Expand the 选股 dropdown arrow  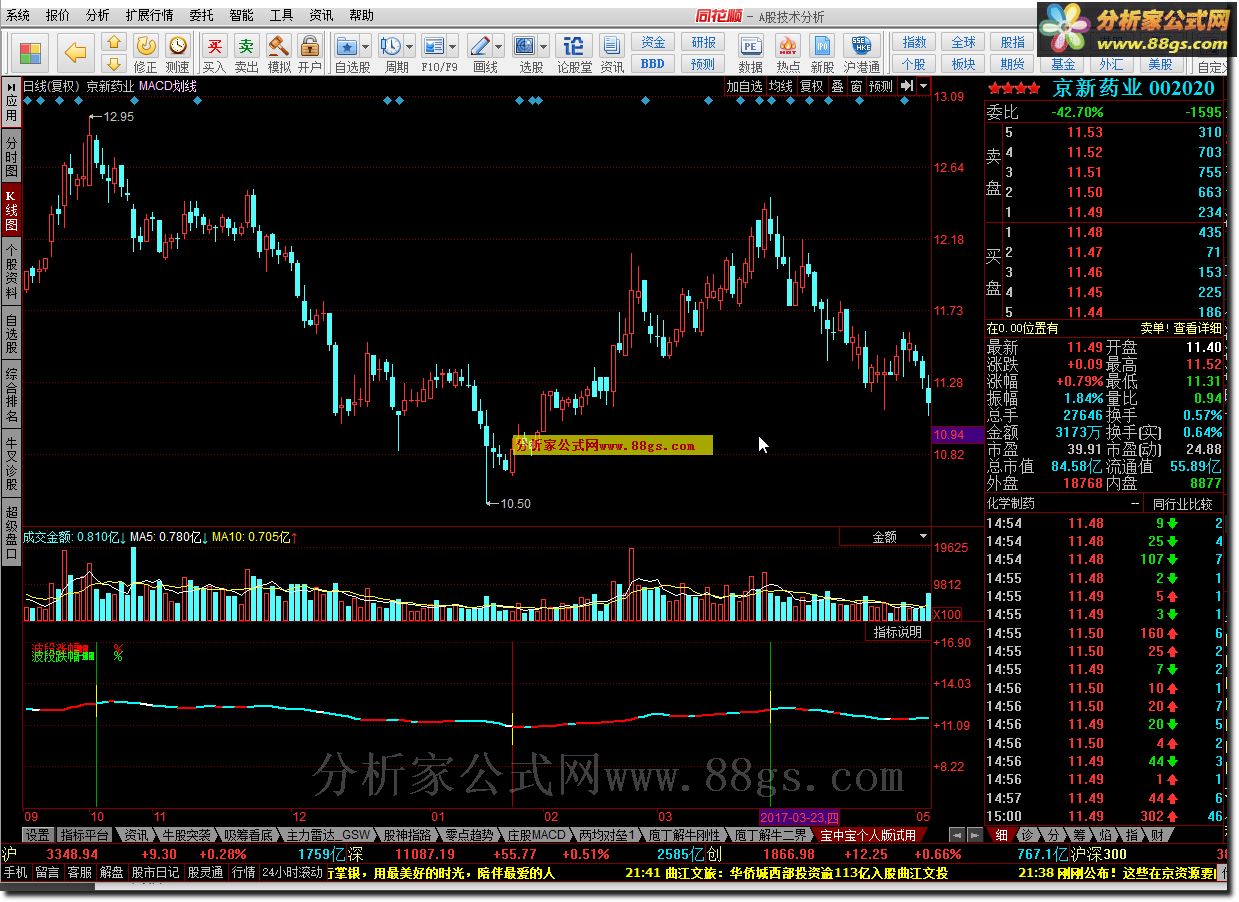point(544,46)
